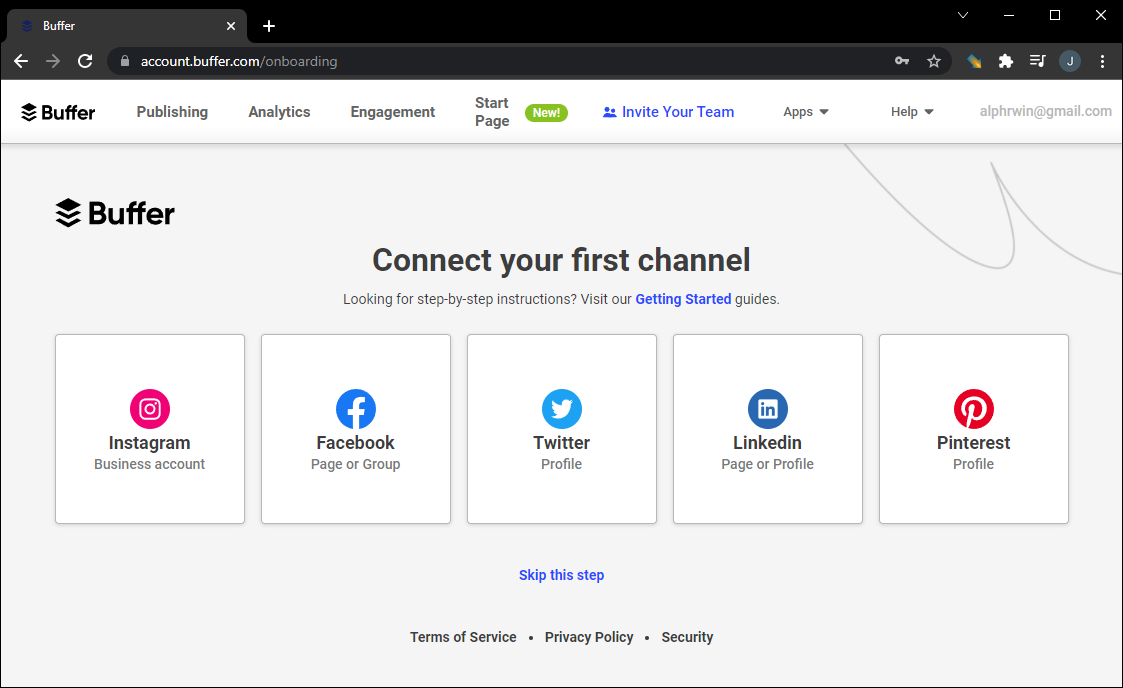Click the Skip this step link
The width and height of the screenshot is (1123, 688).
pos(561,575)
